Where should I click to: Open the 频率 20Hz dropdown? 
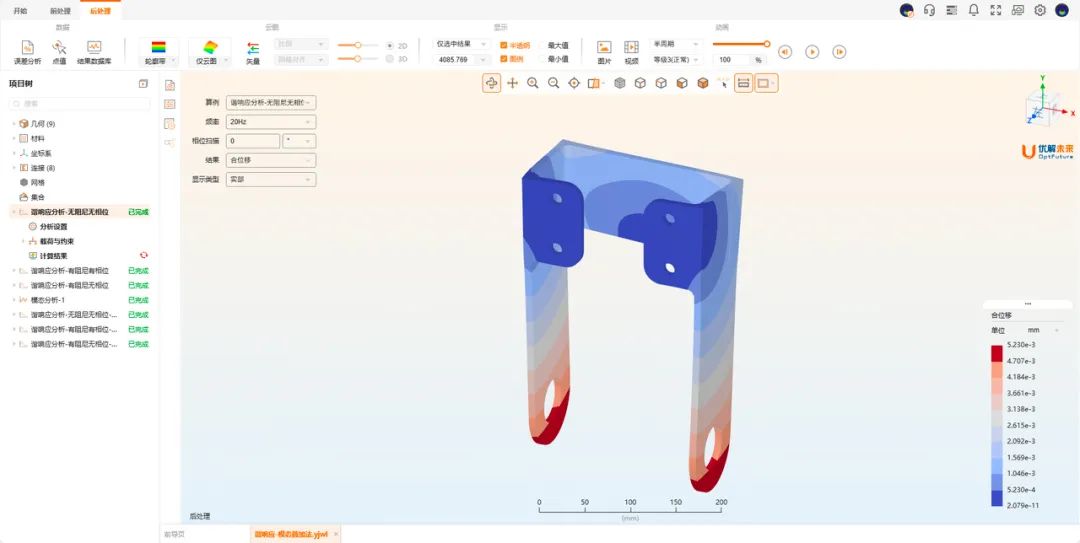click(271, 121)
